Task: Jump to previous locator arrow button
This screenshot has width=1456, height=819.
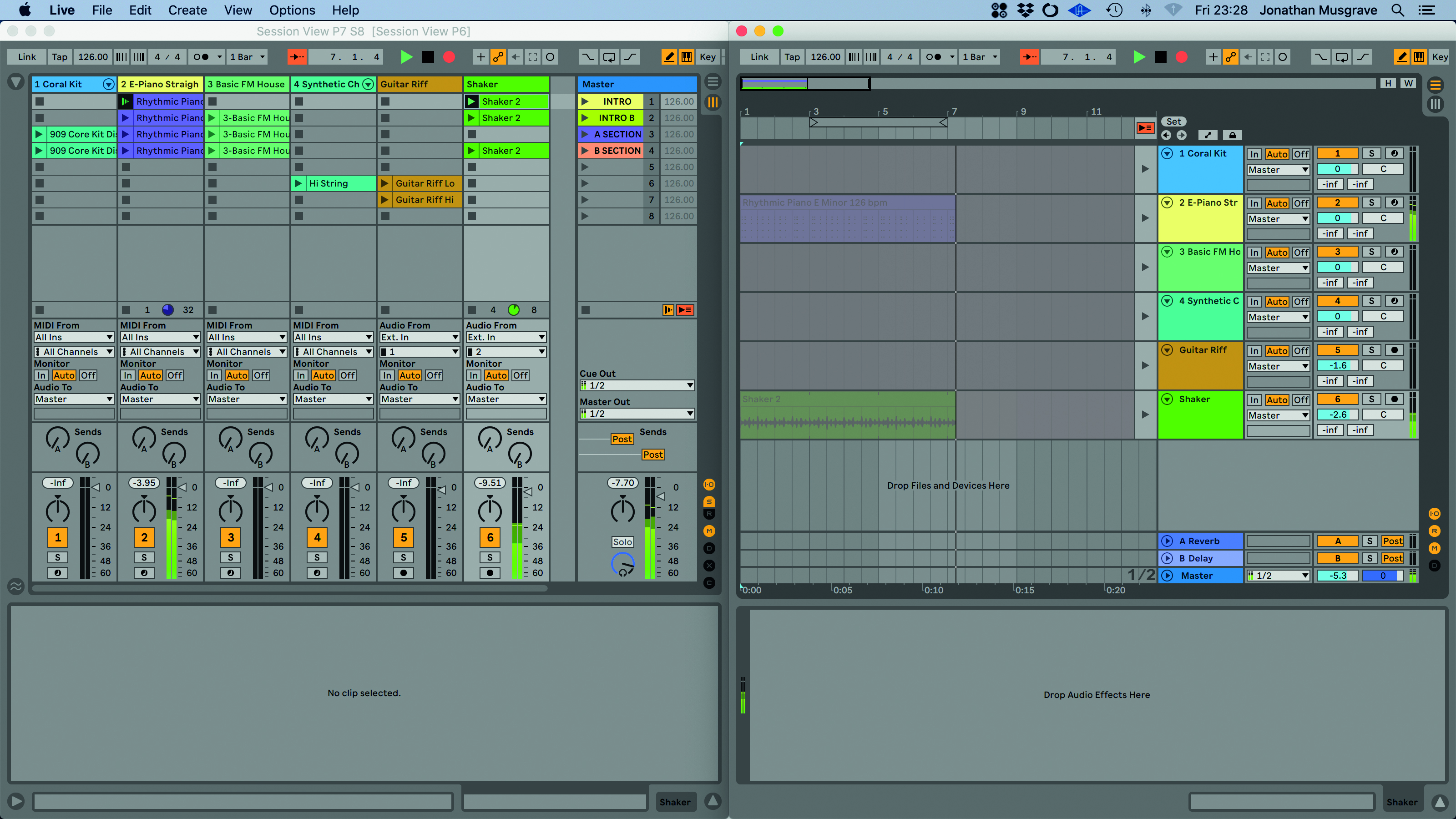Action: [x=1166, y=135]
